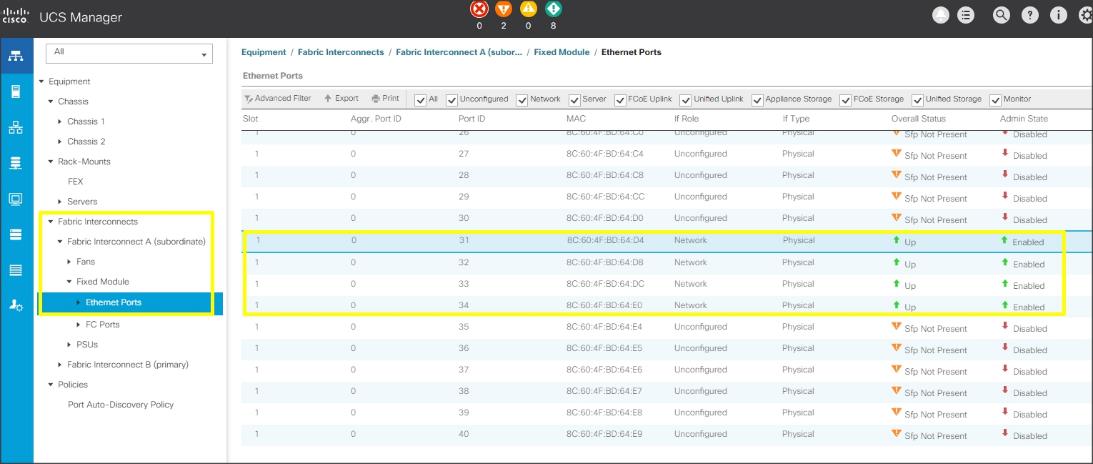Expand Fabric Interconnect B (primary) node
Viewport: 1093px width, 464px height.
pyautogui.click(x=61, y=364)
